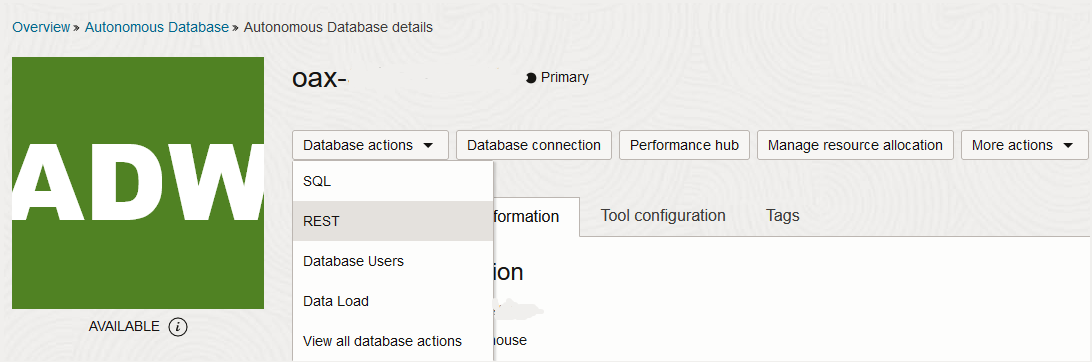Open the Performance hub

pyautogui.click(x=684, y=145)
